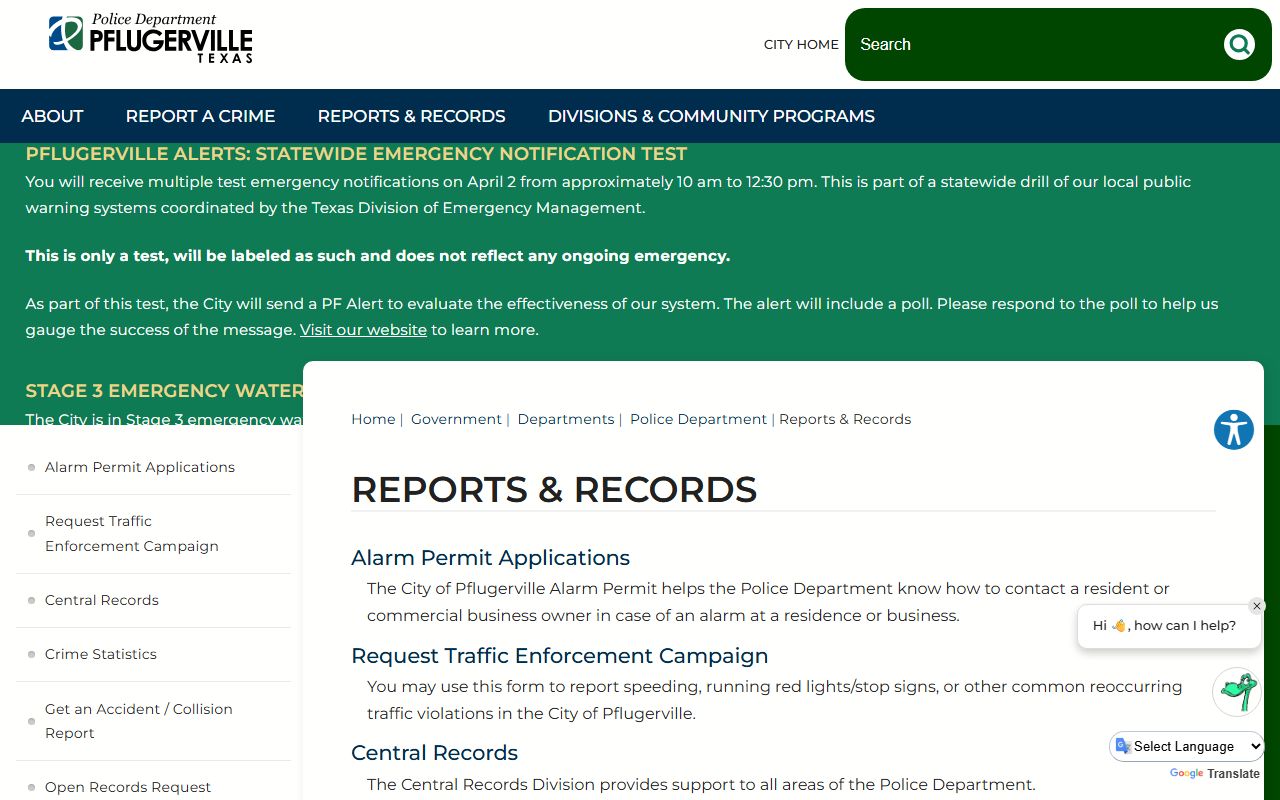Navigate to Police Department breadcrumb
The height and width of the screenshot is (800, 1280).
[x=698, y=419]
